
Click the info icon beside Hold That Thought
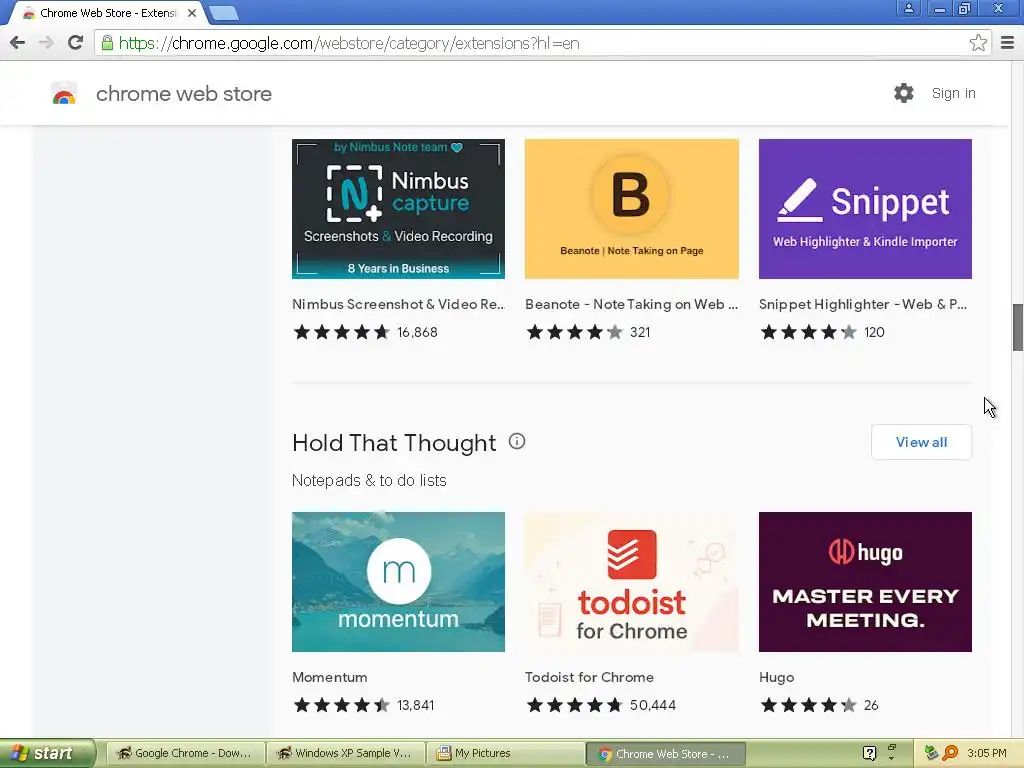pos(517,441)
